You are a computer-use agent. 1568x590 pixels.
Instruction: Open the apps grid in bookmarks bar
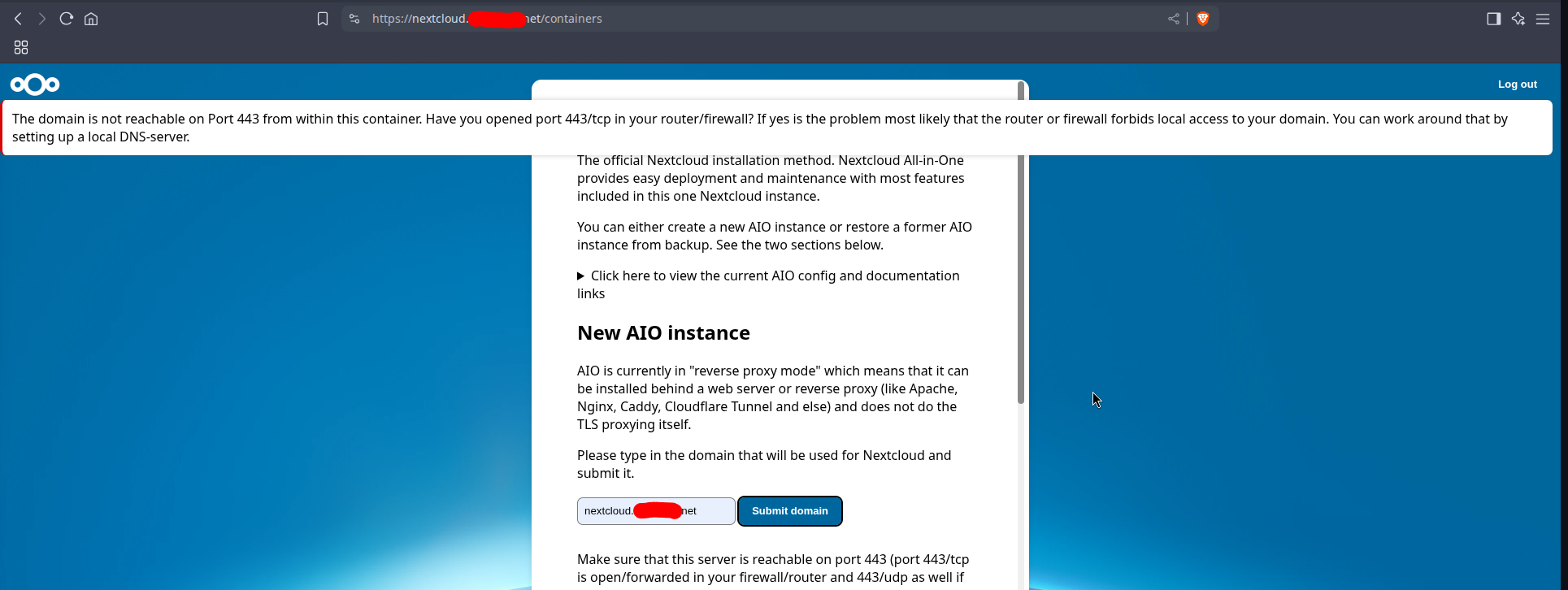point(21,47)
